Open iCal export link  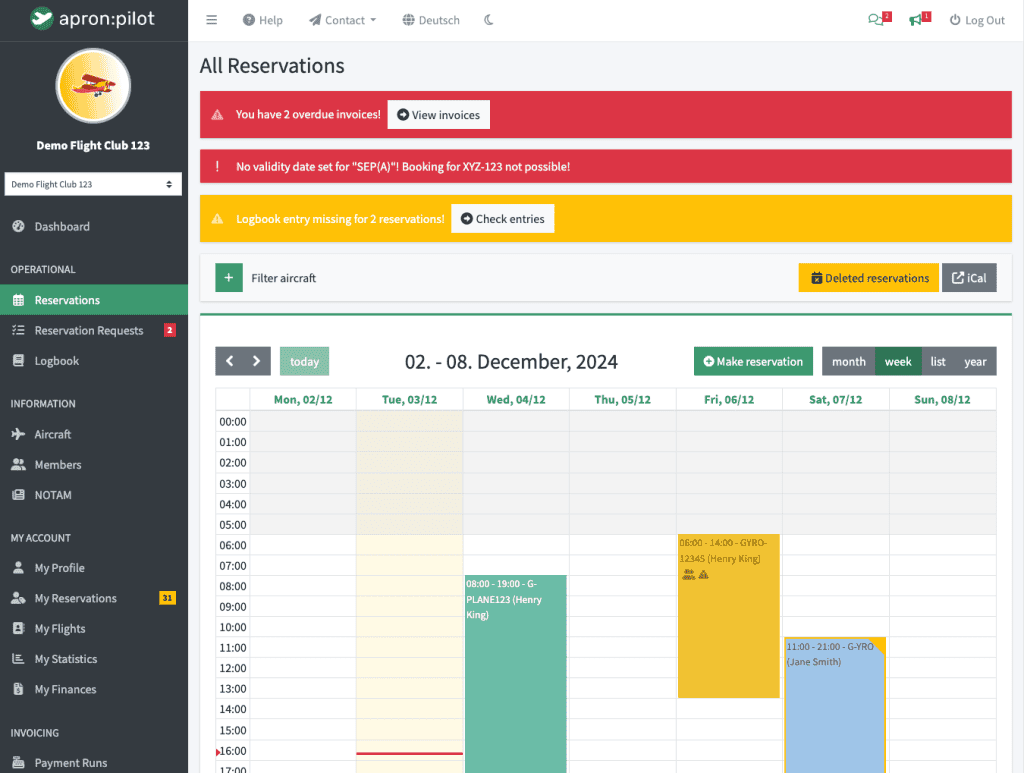pos(969,278)
